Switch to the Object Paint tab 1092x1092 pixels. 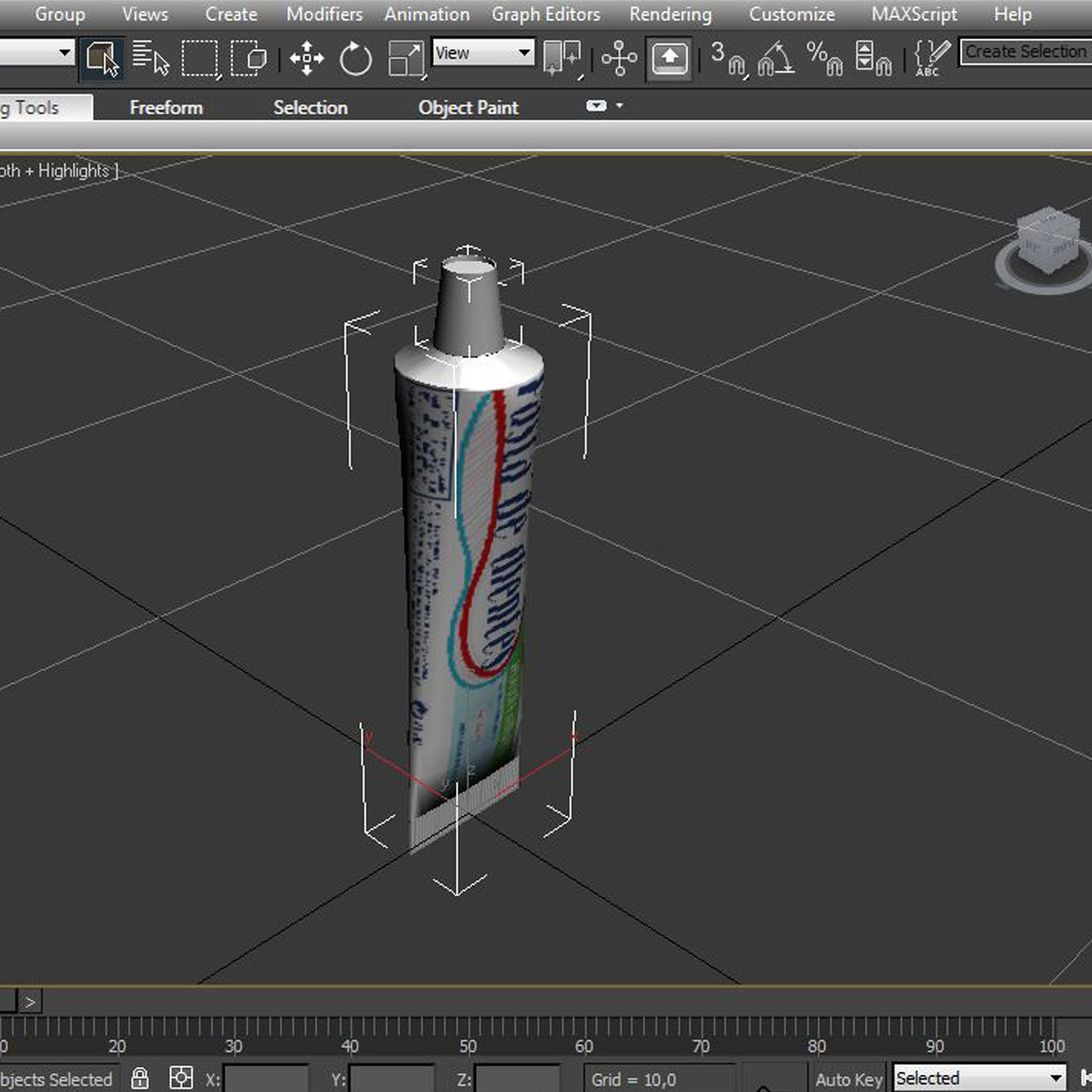click(468, 107)
